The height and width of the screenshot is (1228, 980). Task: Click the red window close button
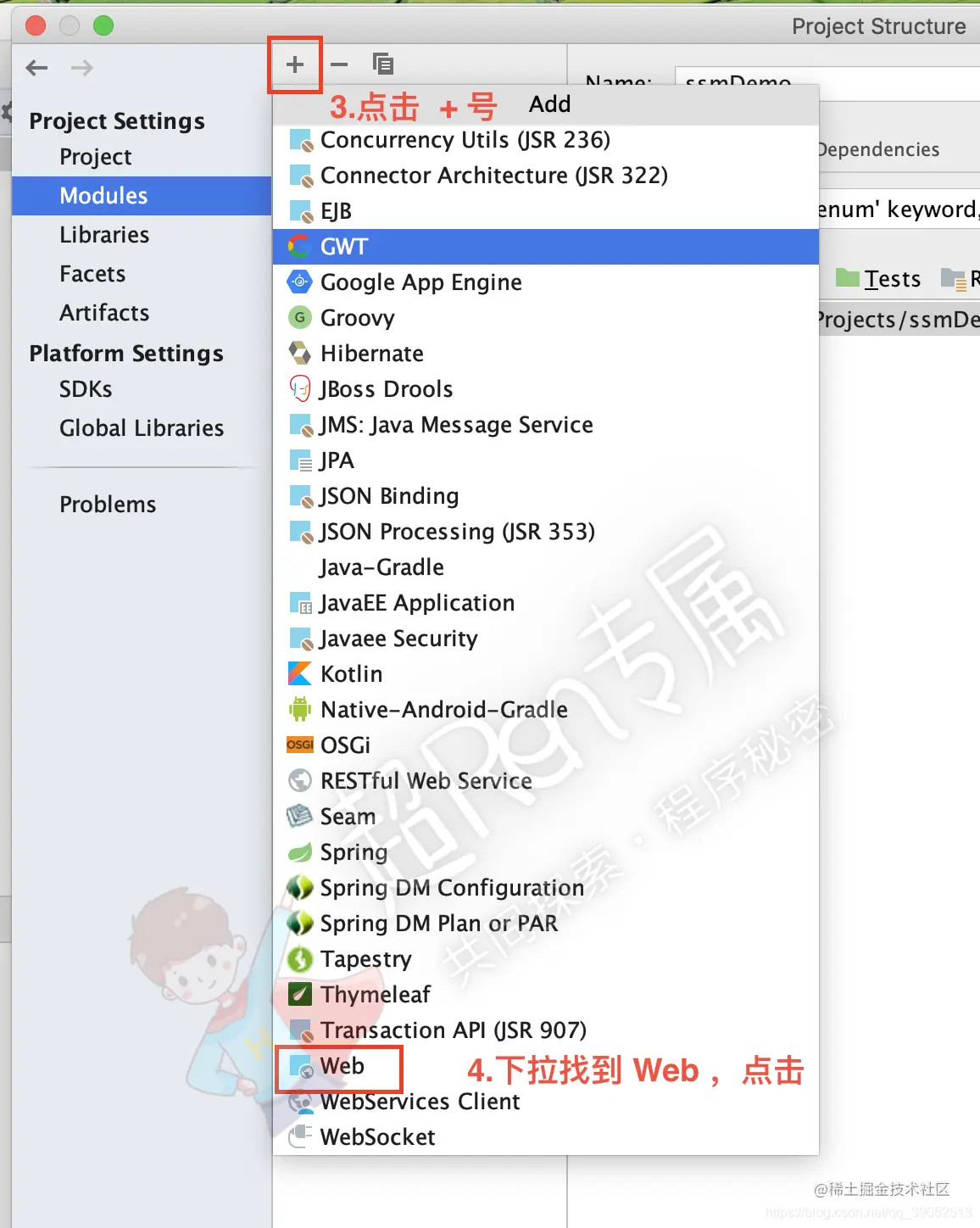click(36, 26)
